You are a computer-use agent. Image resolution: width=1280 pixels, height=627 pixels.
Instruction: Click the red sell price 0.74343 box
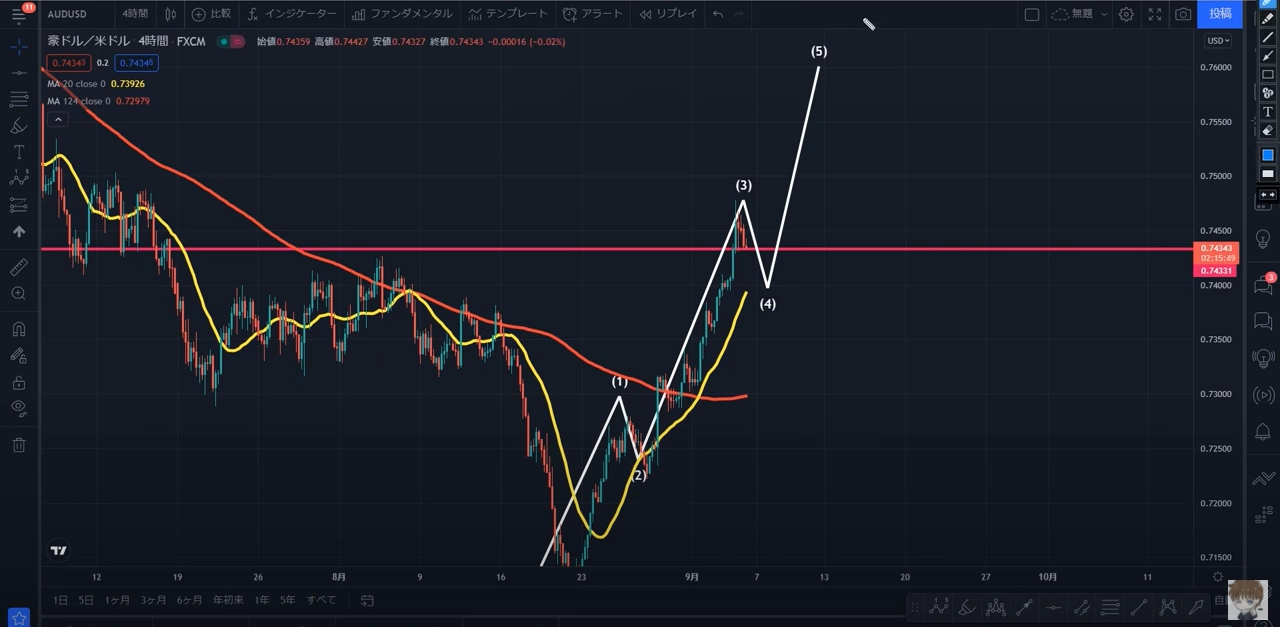click(68, 63)
